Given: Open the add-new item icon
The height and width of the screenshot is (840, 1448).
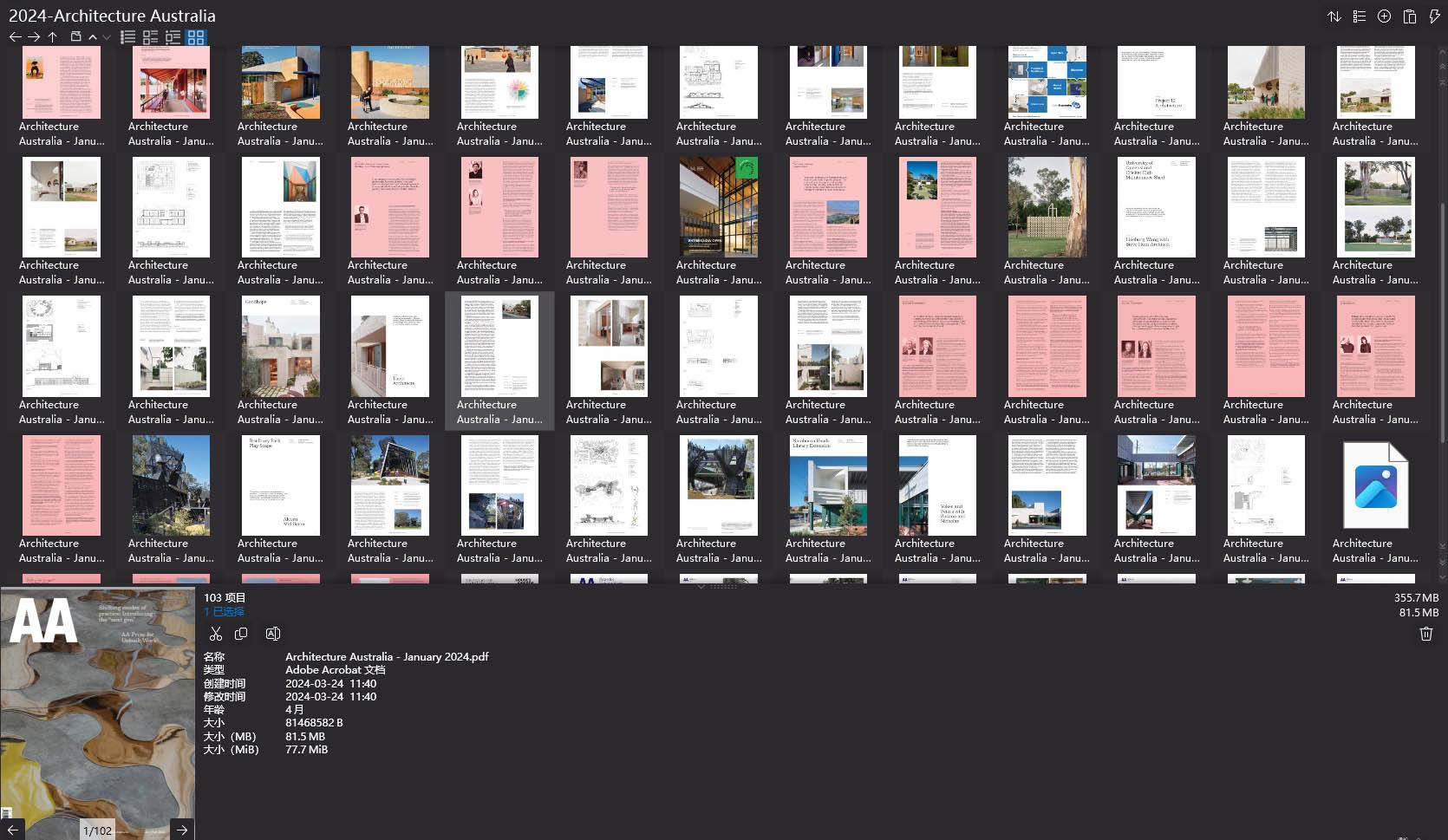Looking at the screenshot, I should coord(1384,16).
